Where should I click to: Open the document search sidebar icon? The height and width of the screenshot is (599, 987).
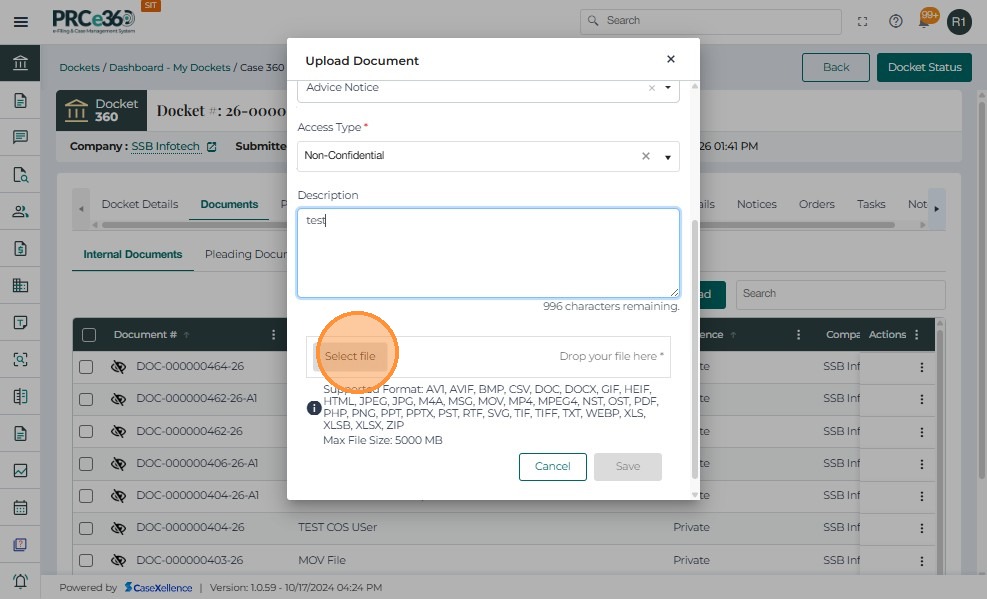pyautogui.click(x=20, y=174)
